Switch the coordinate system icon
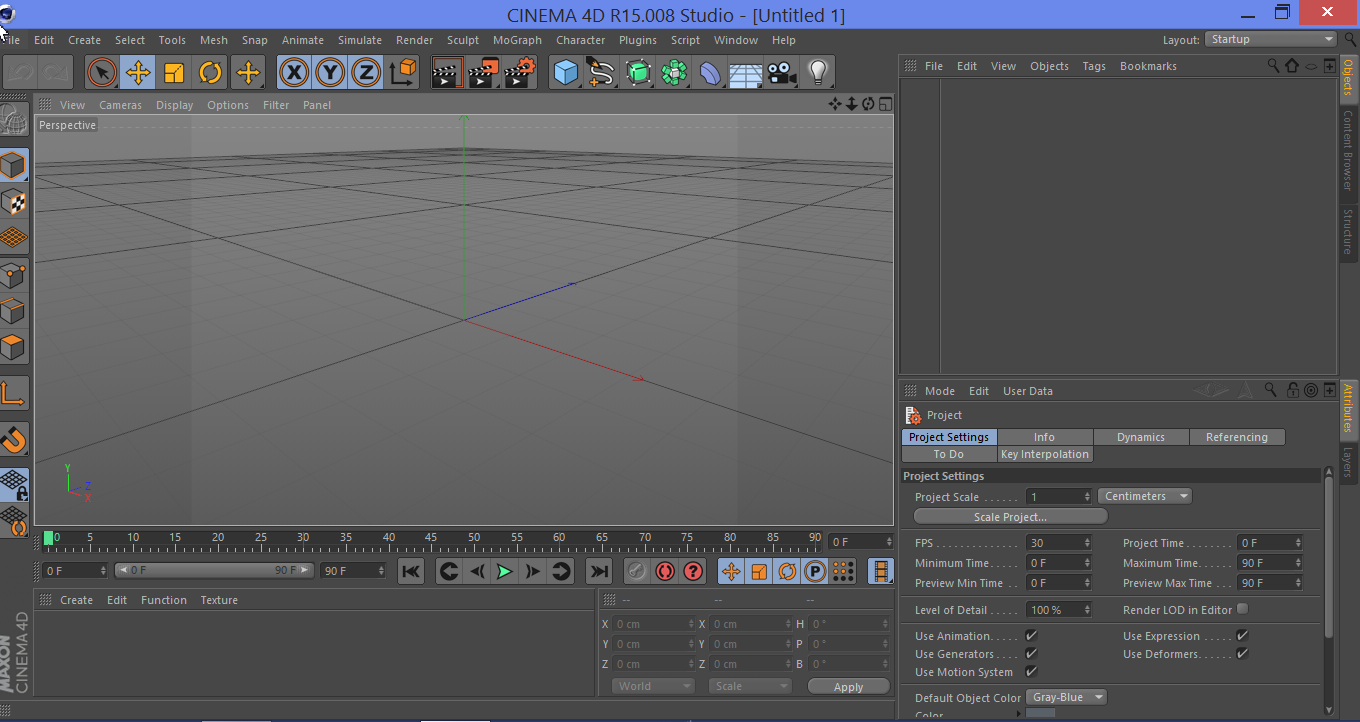Screen dimensions: 1360x722 click(403, 72)
